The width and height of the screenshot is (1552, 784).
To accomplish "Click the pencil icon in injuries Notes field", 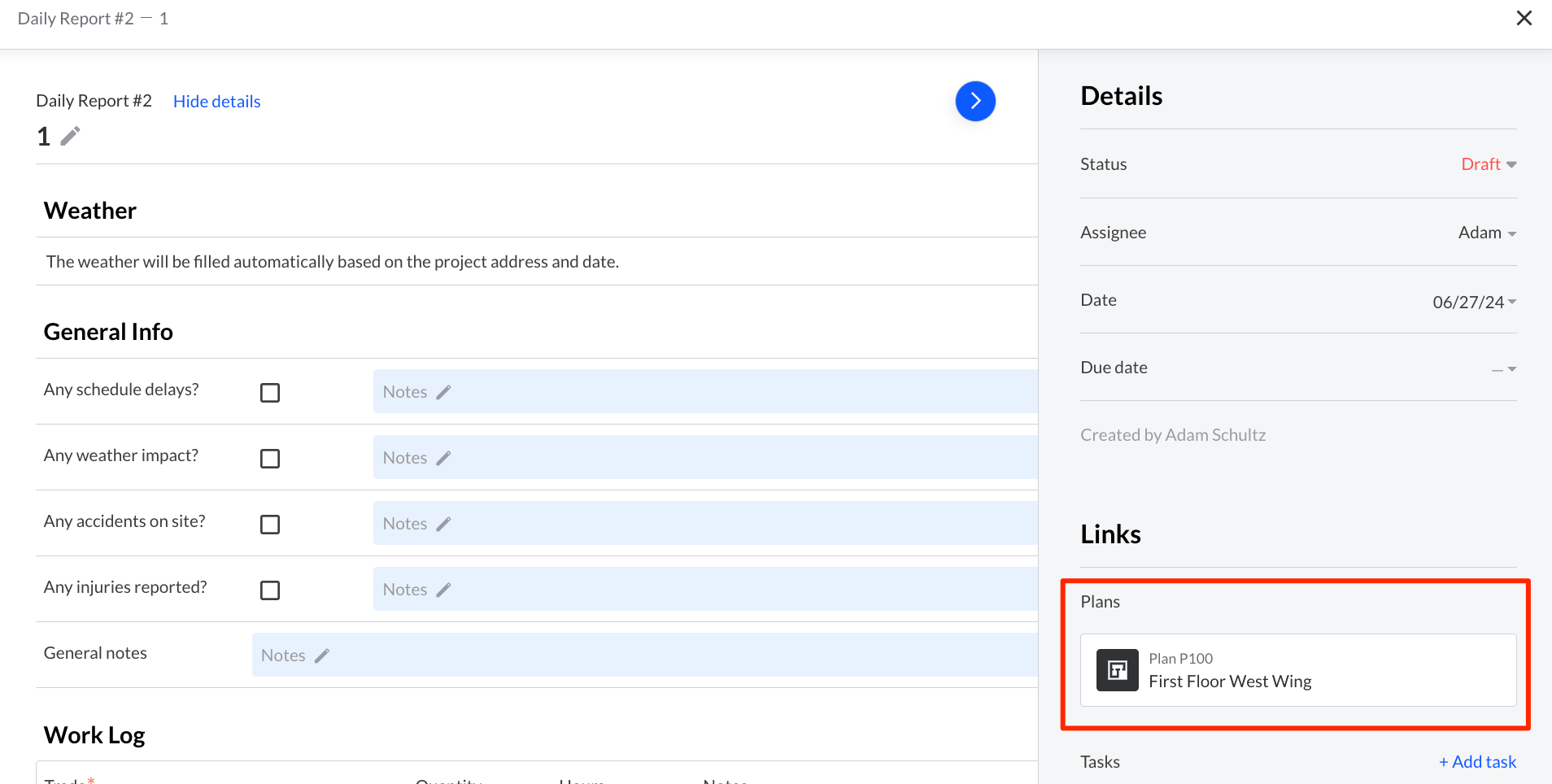I will click(443, 589).
